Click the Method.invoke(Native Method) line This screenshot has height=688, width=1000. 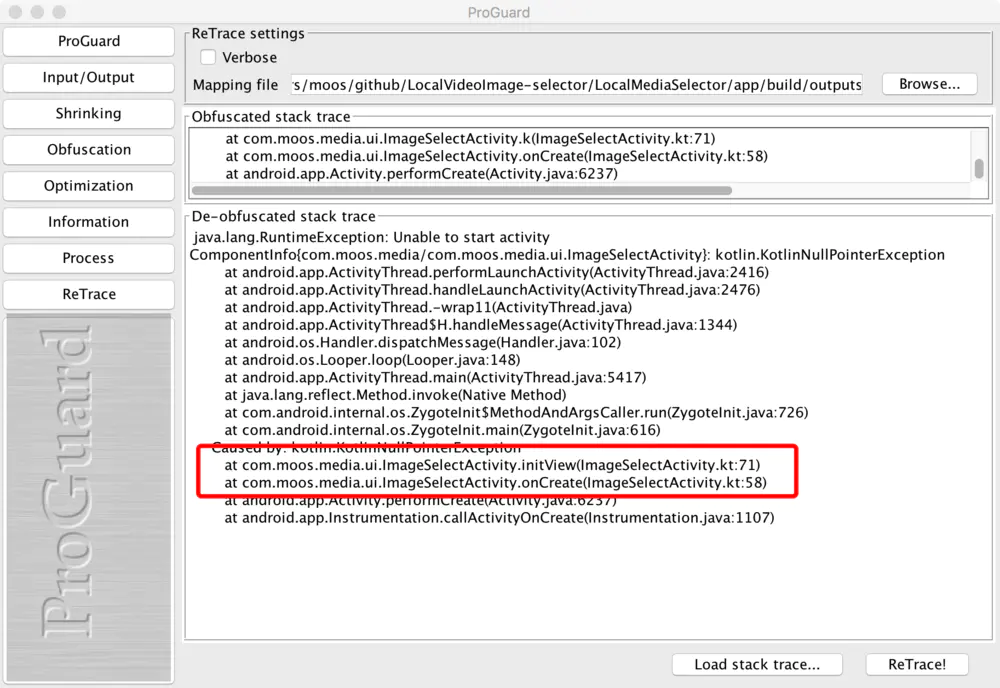point(395,395)
